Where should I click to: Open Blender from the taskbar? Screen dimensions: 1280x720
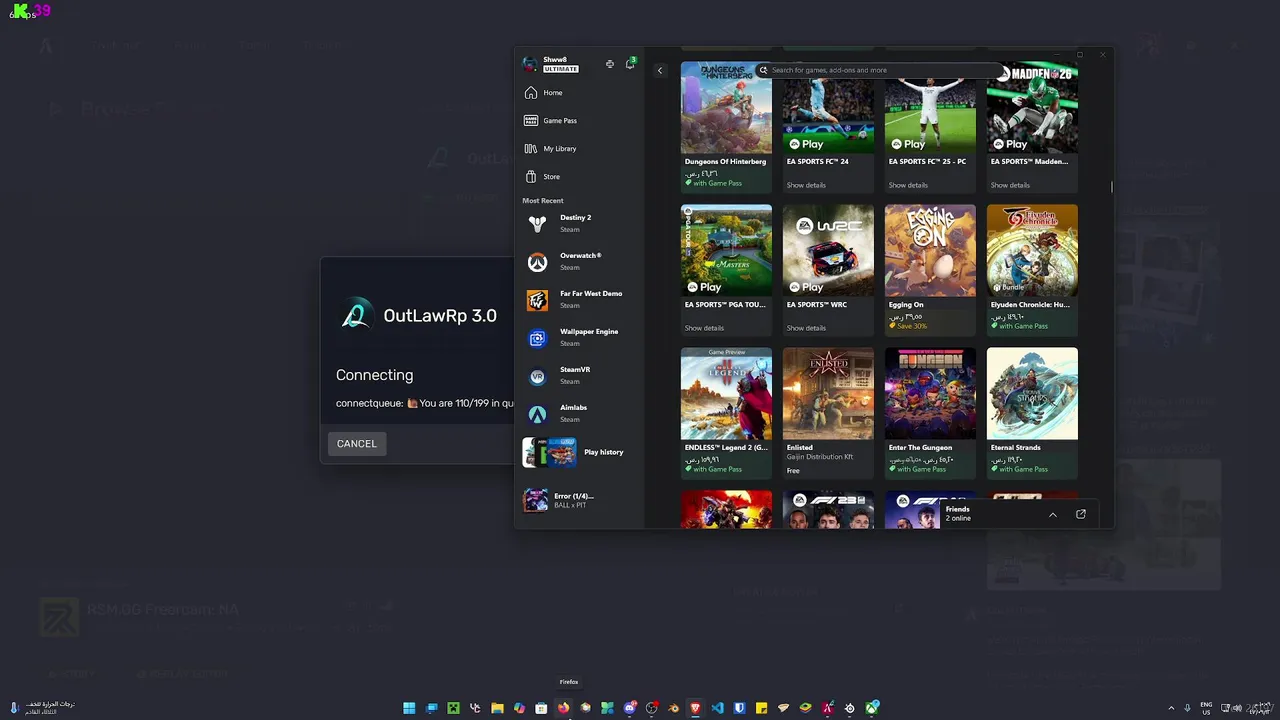674,708
